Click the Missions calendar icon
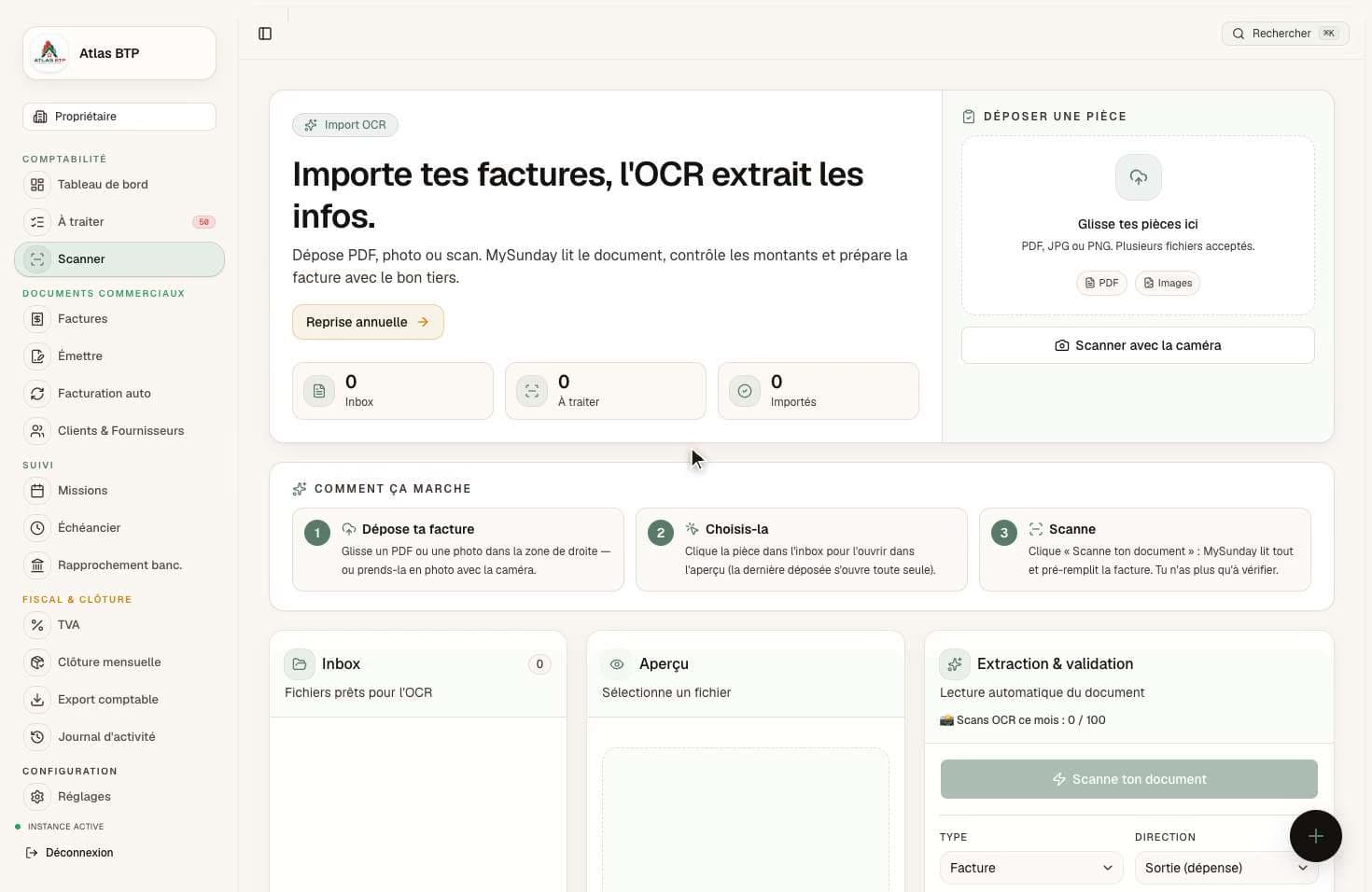Screen dimensions: 1372x892 click(37, 491)
